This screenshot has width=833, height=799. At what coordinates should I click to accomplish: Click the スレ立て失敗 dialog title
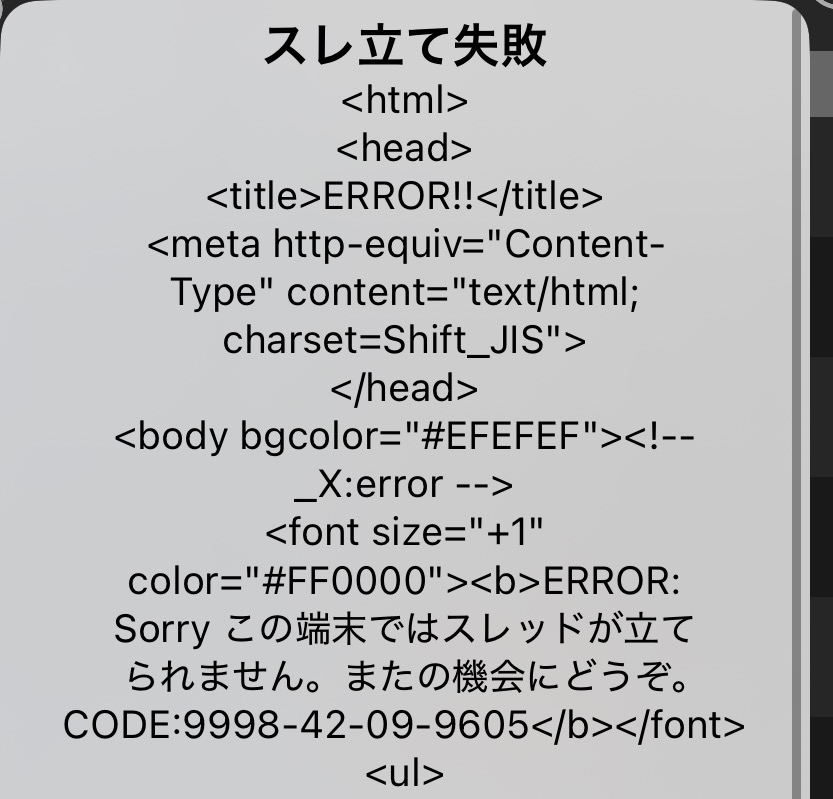(405, 46)
